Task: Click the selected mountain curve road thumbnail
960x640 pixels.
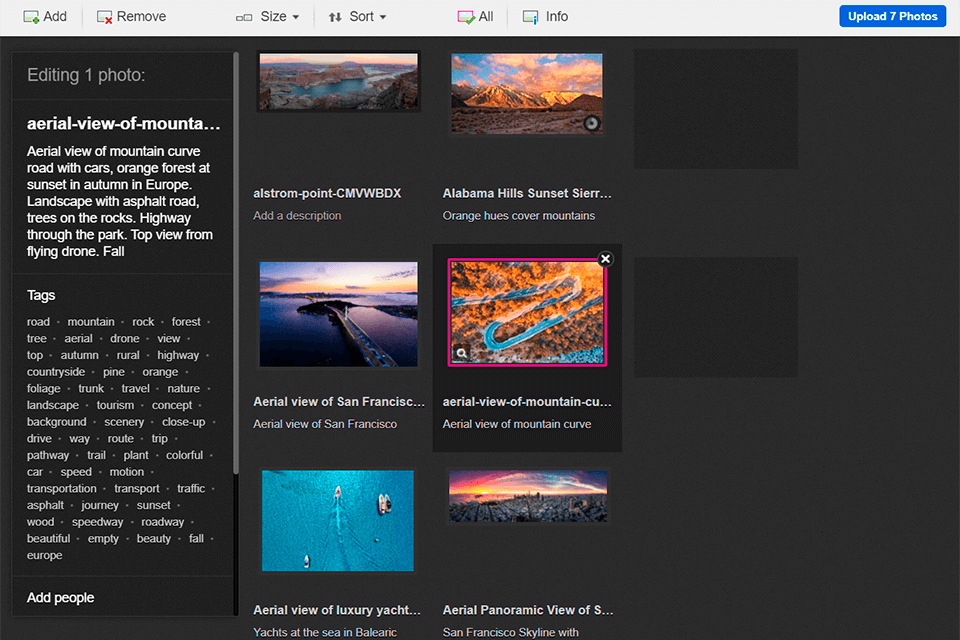Action: pyautogui.click(x=527, y=312)
